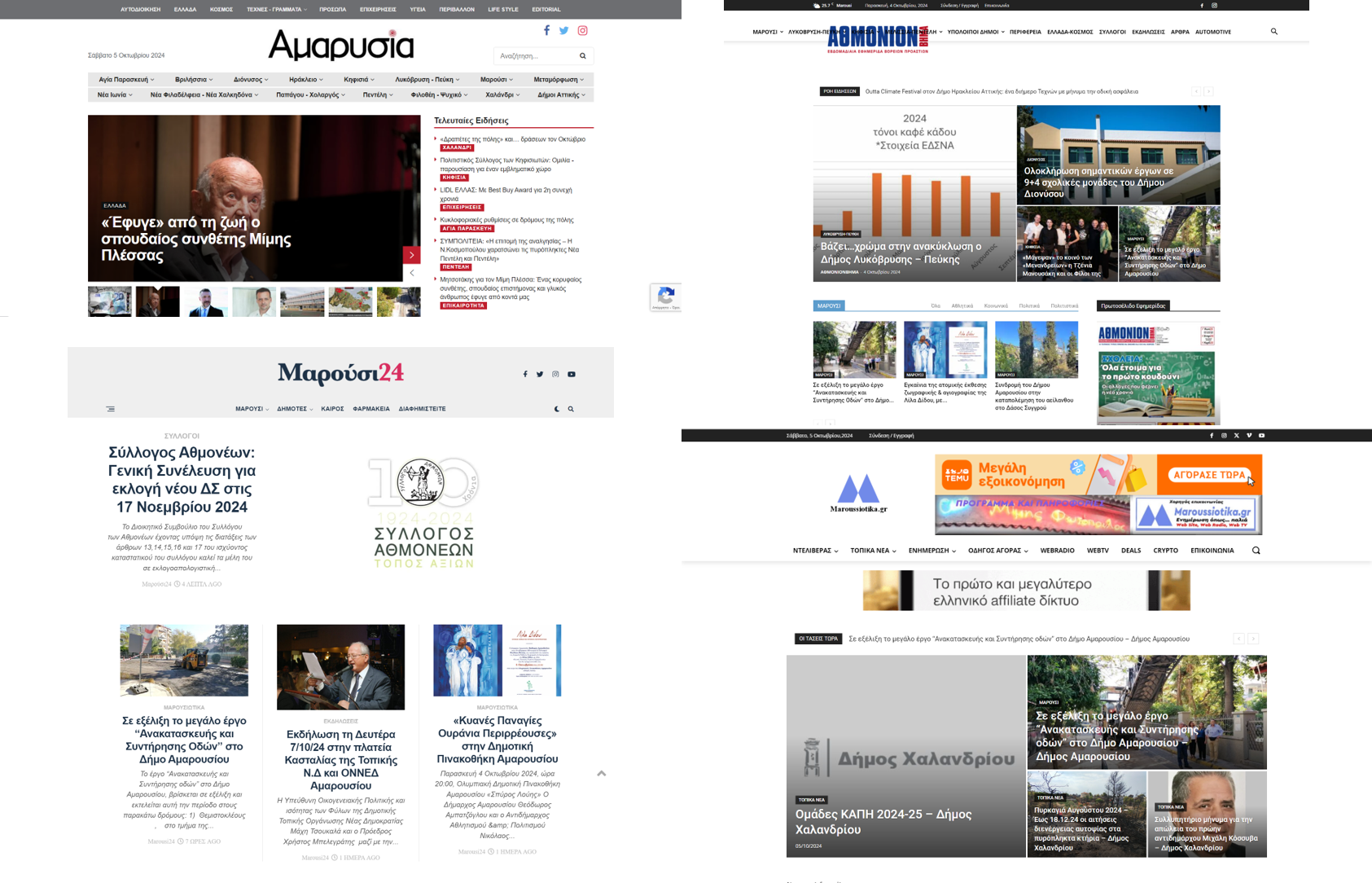The width and height of the screenshot is (1372, 883).
Task: Open the hamburger menu on Μαρούσι24
Action: 110,409
